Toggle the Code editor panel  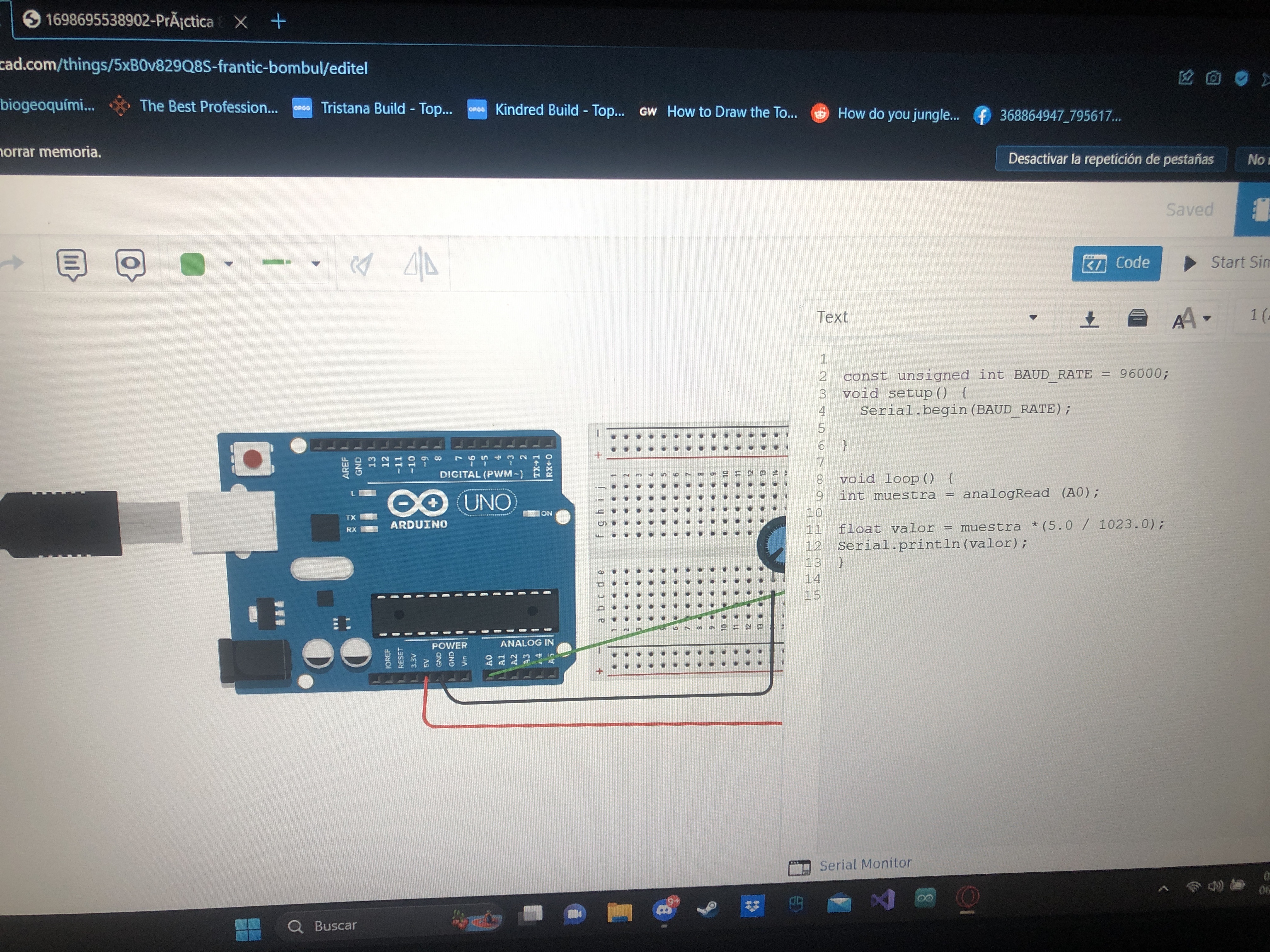click(1116, 263)
